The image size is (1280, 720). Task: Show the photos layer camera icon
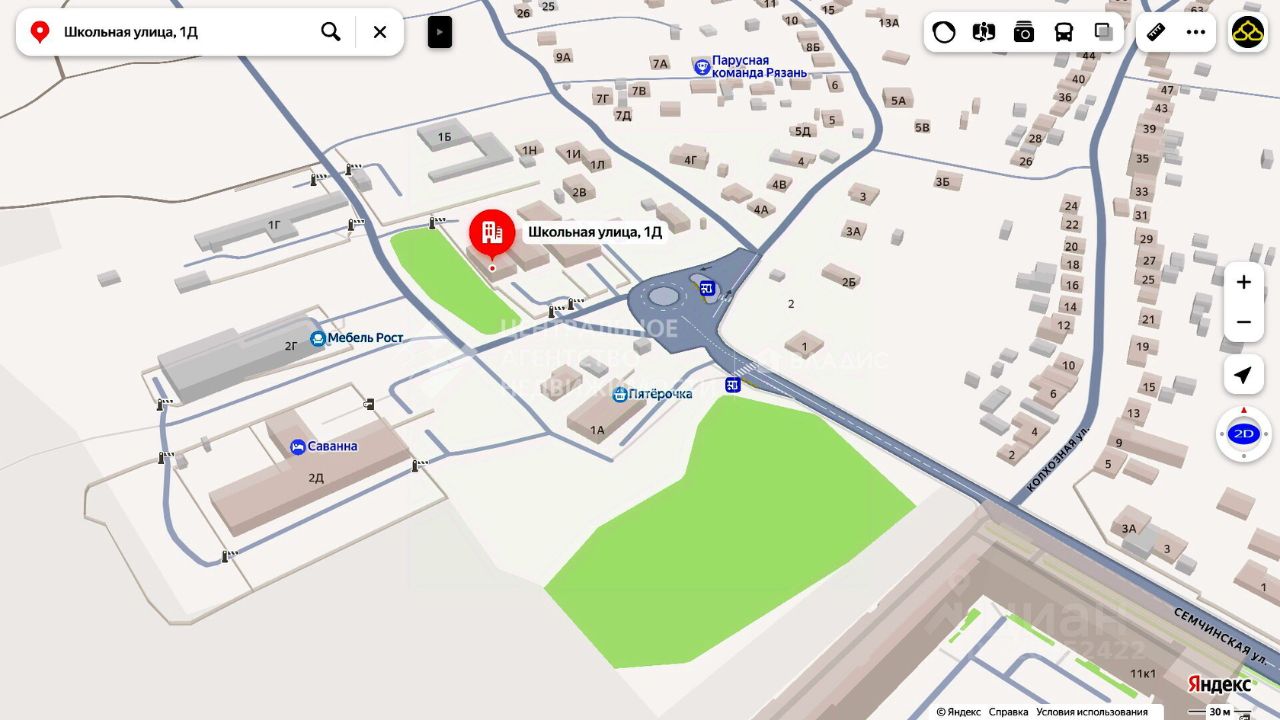tap(1024, 32)
